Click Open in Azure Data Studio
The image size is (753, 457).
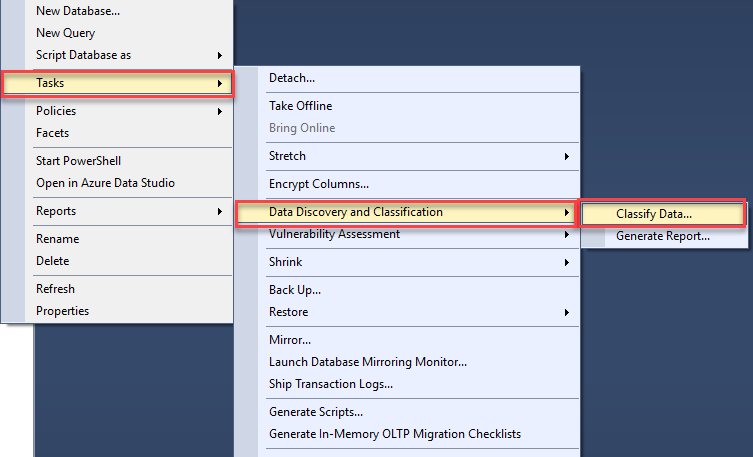pyautogui.click(x=105, y=183)
